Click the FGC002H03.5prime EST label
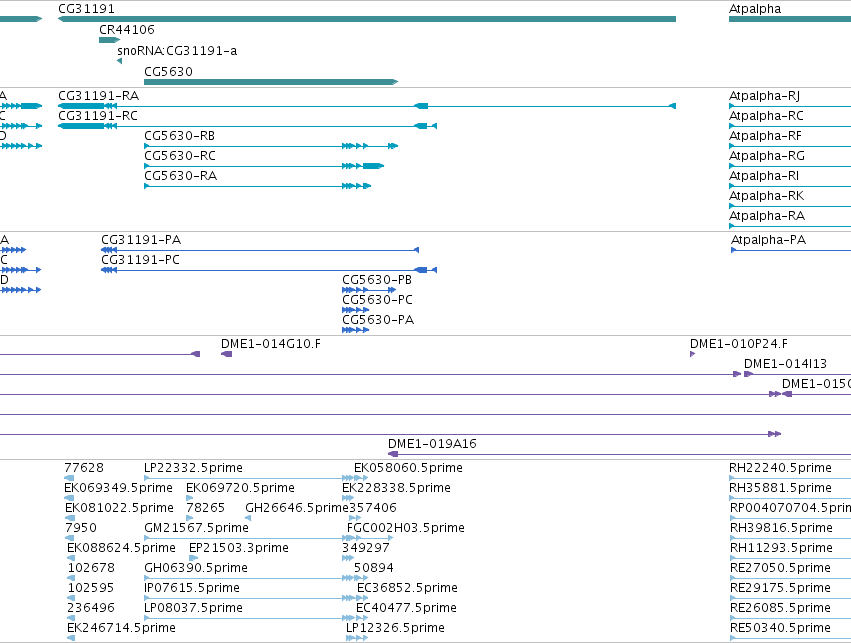851x643 pixels. pos(405,528)
